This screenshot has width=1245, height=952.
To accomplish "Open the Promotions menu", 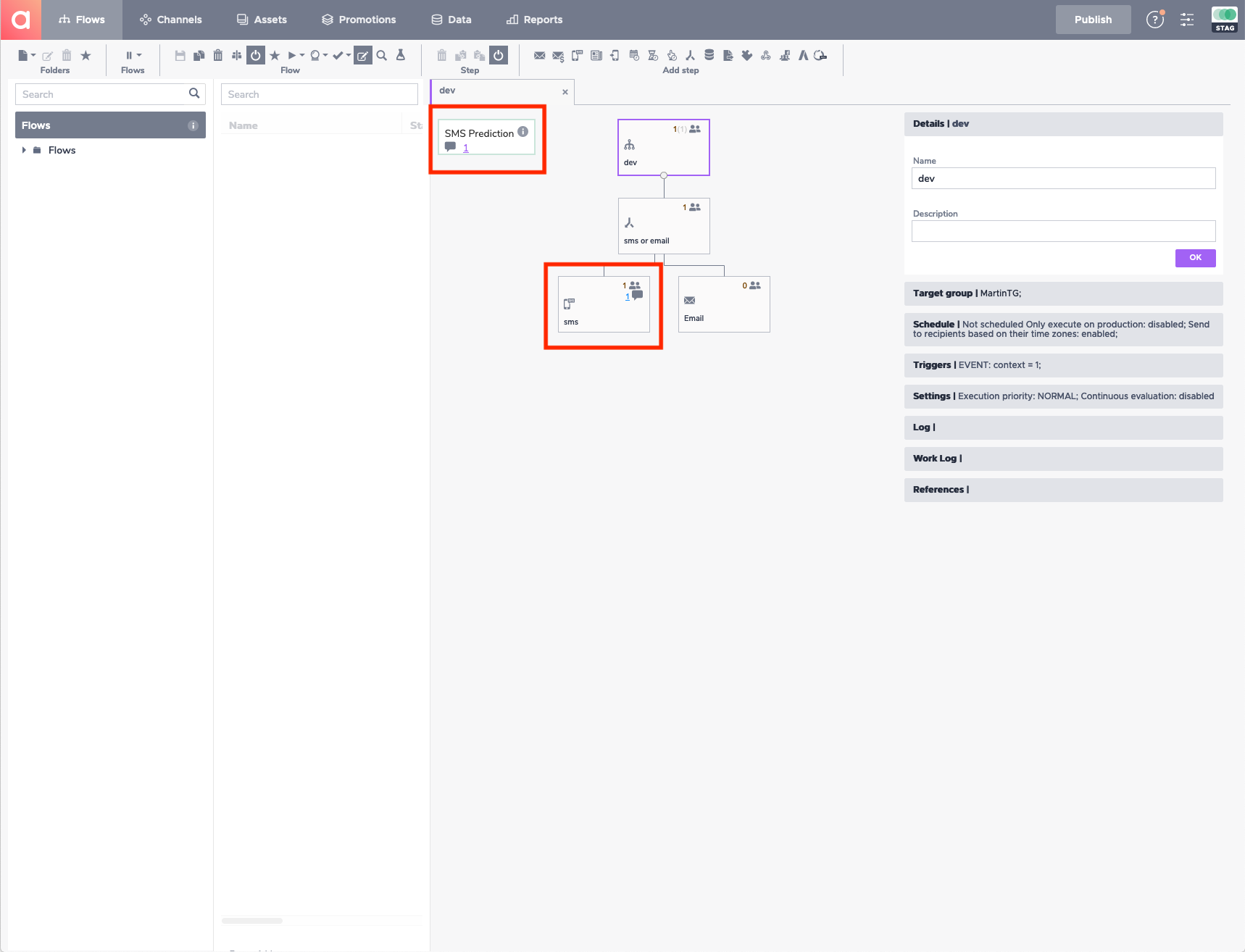I will tap(359, 20).
